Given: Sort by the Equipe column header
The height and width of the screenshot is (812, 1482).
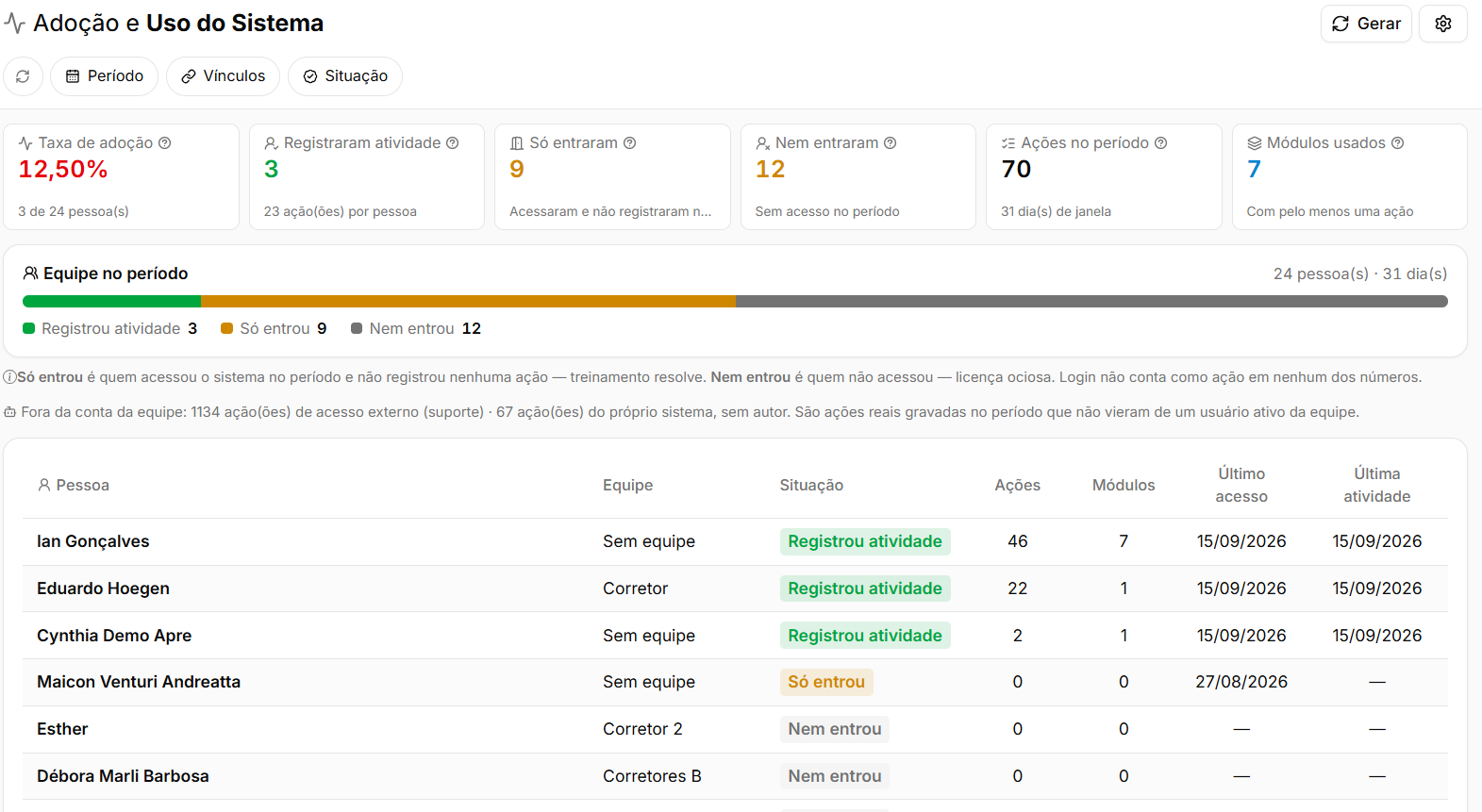Looking at the screenshot, I should 627,486.
